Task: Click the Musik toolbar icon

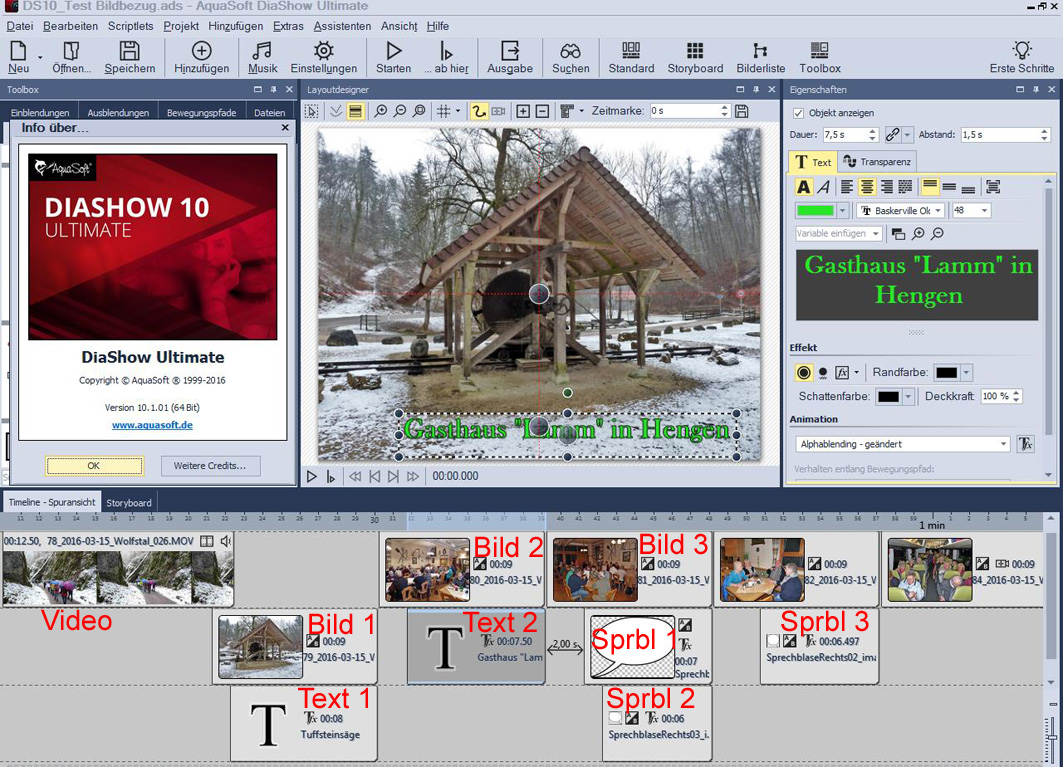Action: pyautogui.click(x=262, y=56)
